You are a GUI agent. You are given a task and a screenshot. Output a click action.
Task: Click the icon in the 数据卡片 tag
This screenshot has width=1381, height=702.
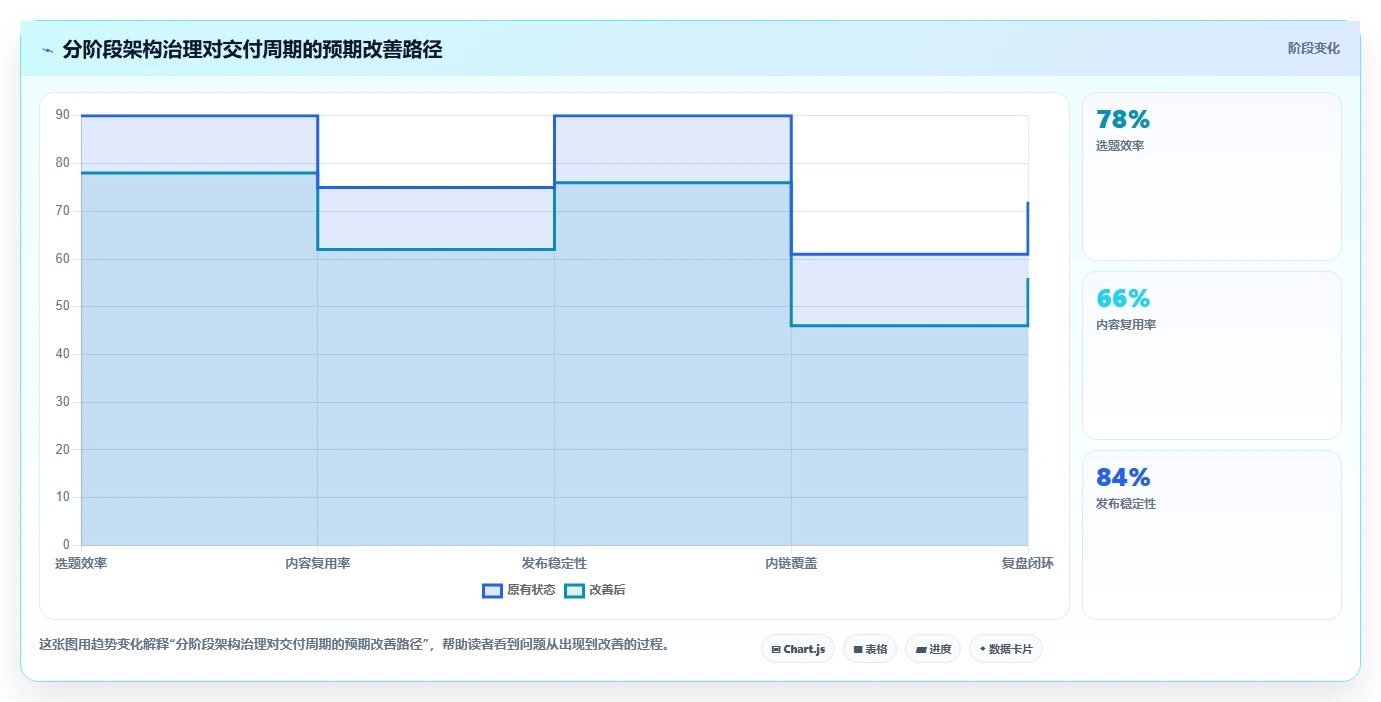click(982, 649)
